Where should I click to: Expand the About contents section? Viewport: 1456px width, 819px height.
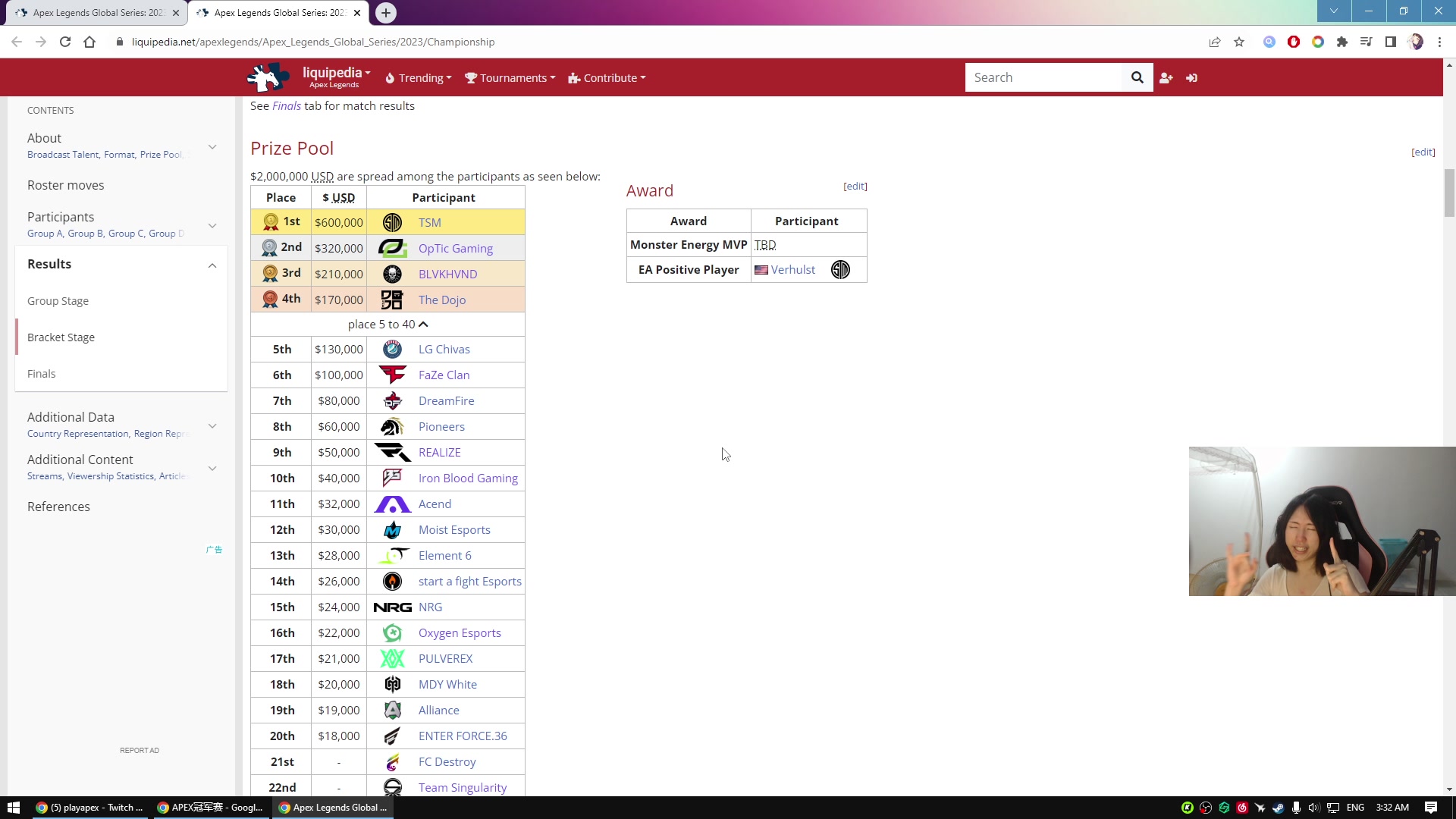212,147
